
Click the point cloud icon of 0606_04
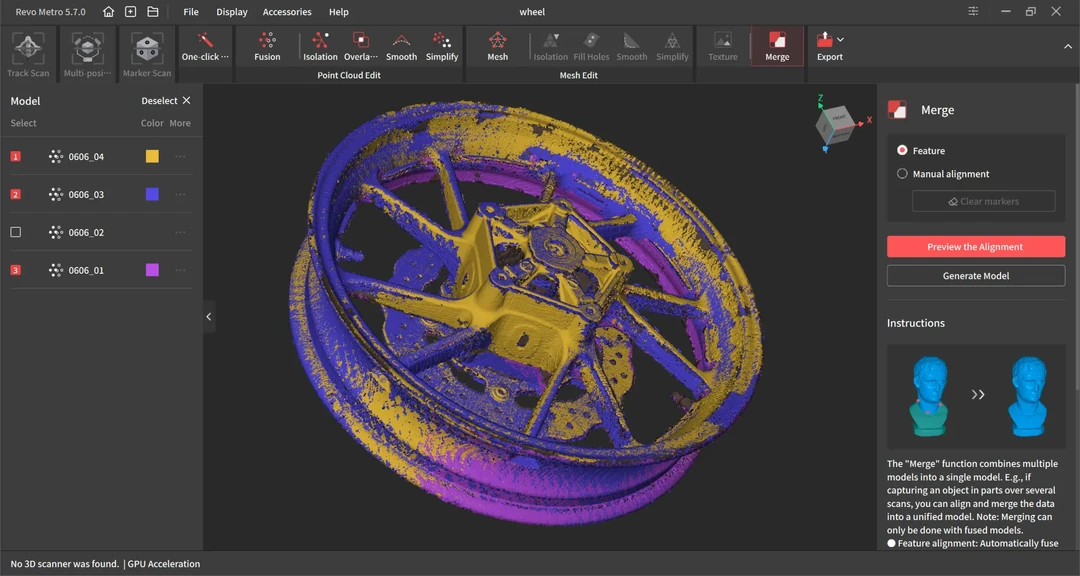click(x=56, y=156)
